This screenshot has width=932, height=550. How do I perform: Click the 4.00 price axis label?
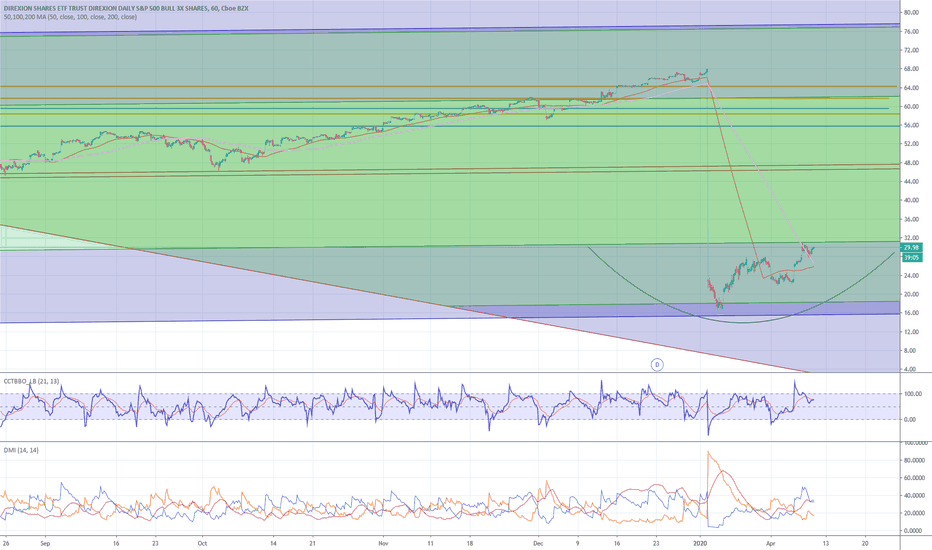tap(912, 369)
